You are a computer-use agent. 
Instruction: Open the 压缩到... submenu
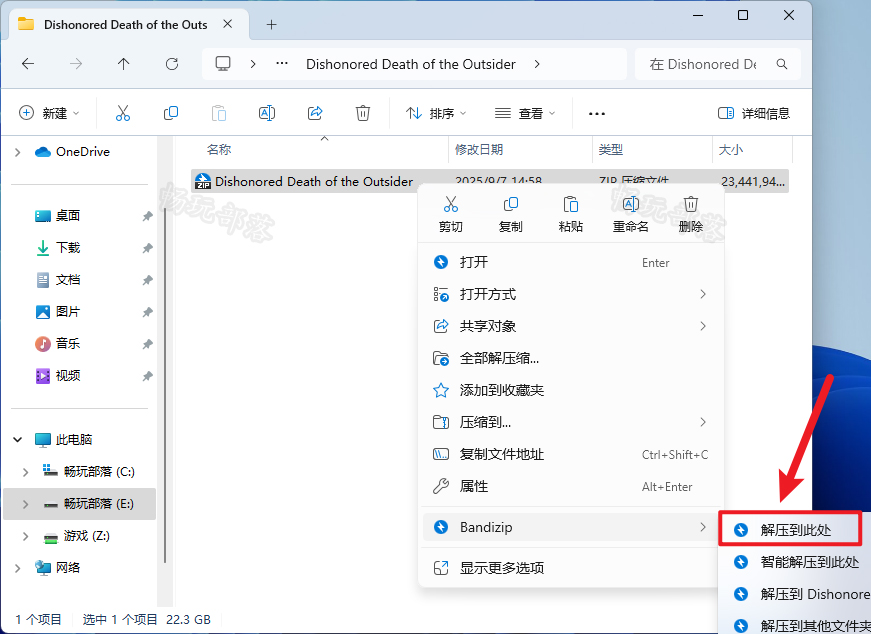pyautogui.click(x=570, y=422)
